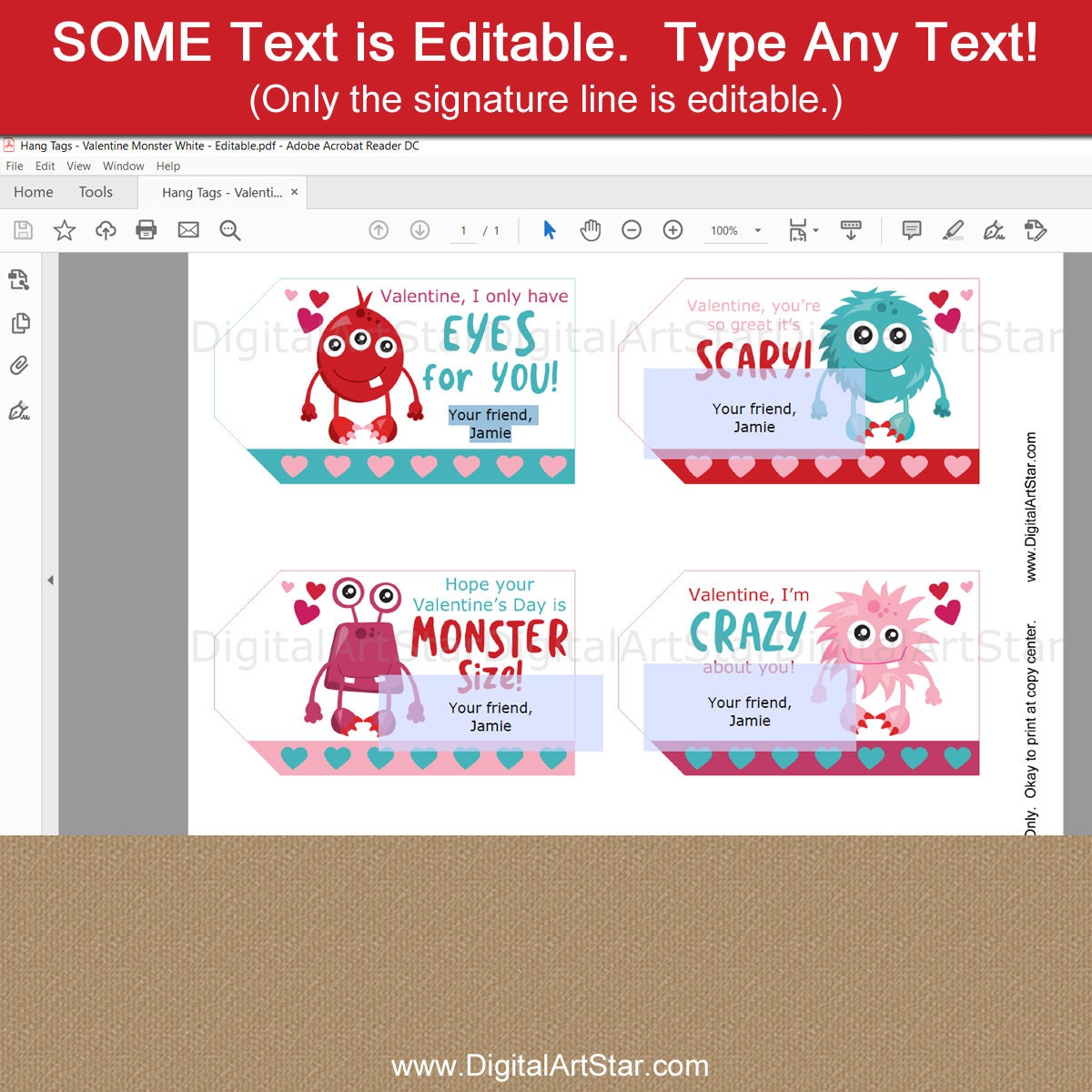
Task: Zoom out using the minus icon
Action: pos(632,230)
